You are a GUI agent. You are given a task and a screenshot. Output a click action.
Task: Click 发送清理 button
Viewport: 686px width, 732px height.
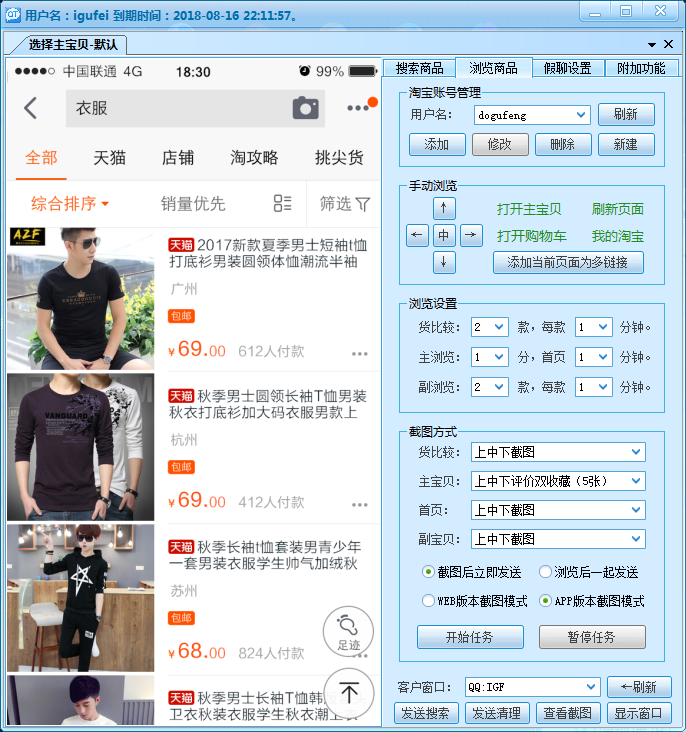[497, 713]
